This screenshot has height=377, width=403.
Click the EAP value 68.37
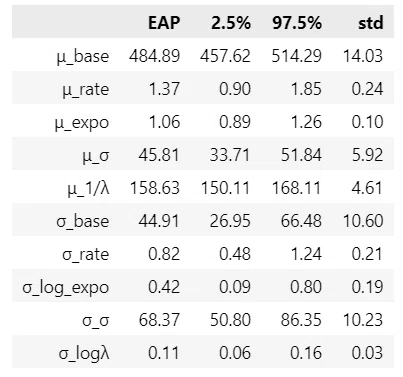[159, 320]
